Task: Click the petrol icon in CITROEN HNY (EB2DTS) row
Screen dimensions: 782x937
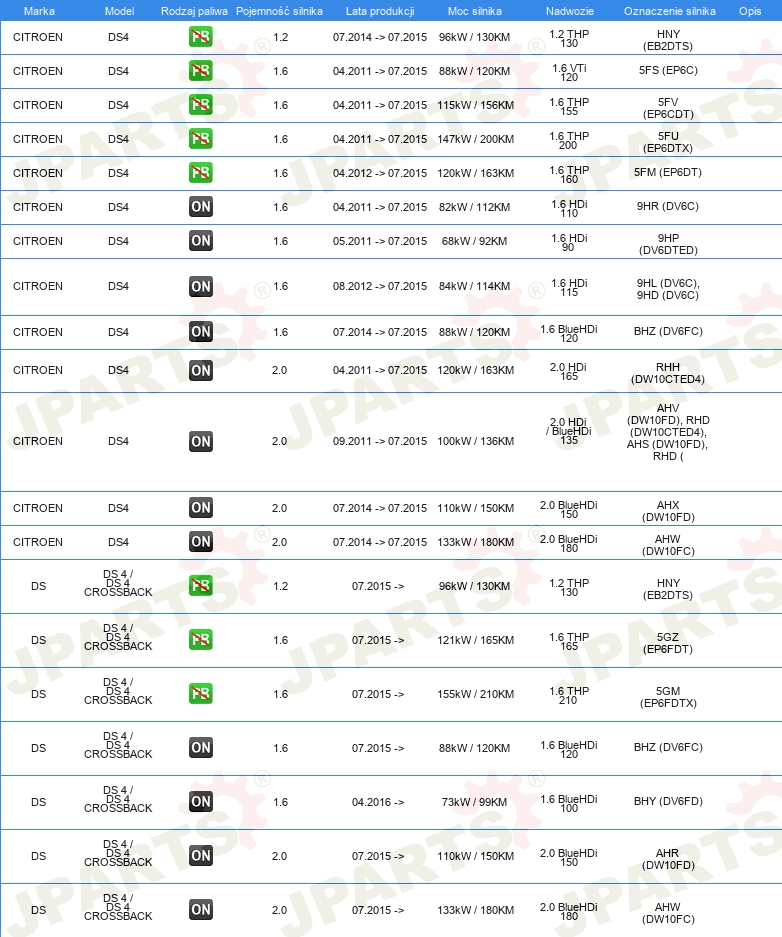Action: tap(201, 37)
